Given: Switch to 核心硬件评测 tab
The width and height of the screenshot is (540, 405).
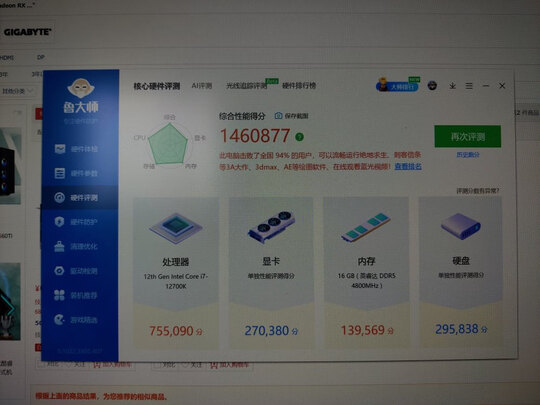Looking at the screenshot, I should point(157,86).
